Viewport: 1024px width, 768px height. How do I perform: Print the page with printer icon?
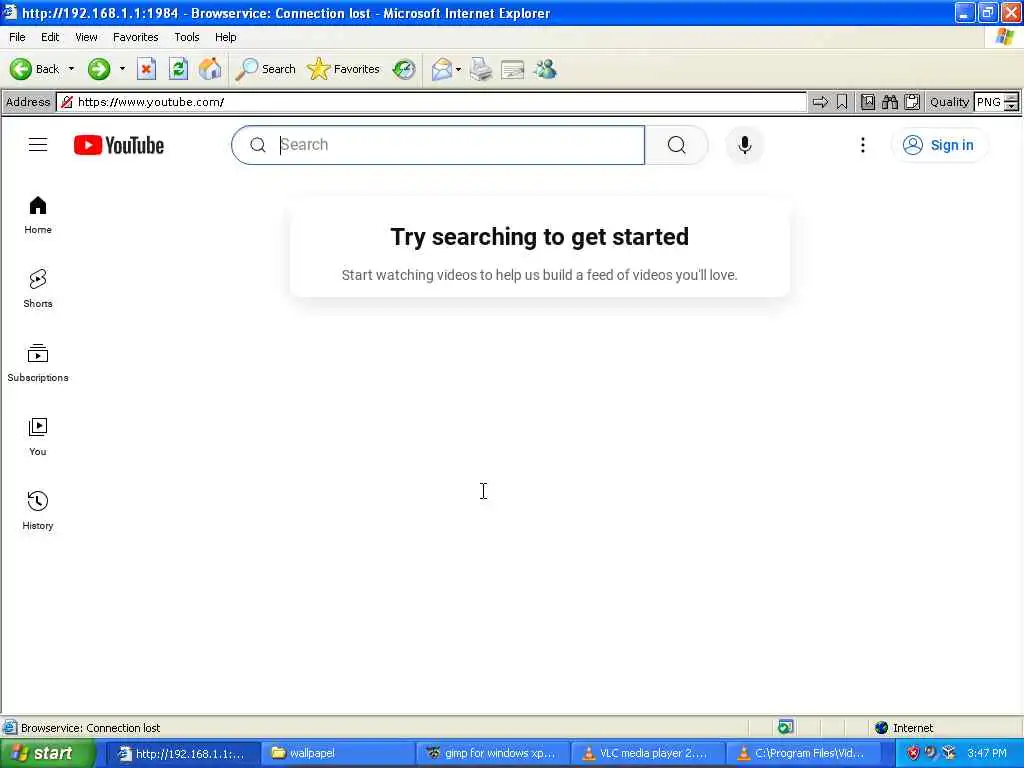click(x=481, y=69)
